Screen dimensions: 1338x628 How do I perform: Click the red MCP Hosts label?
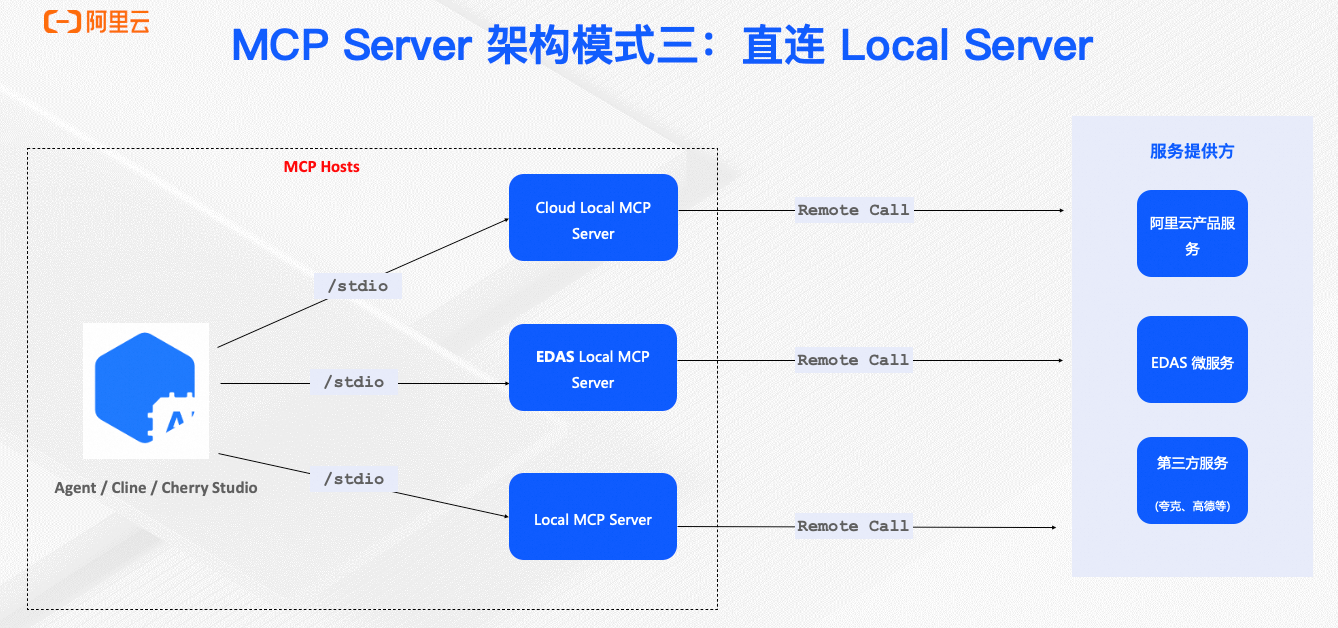tap(321, 167)
